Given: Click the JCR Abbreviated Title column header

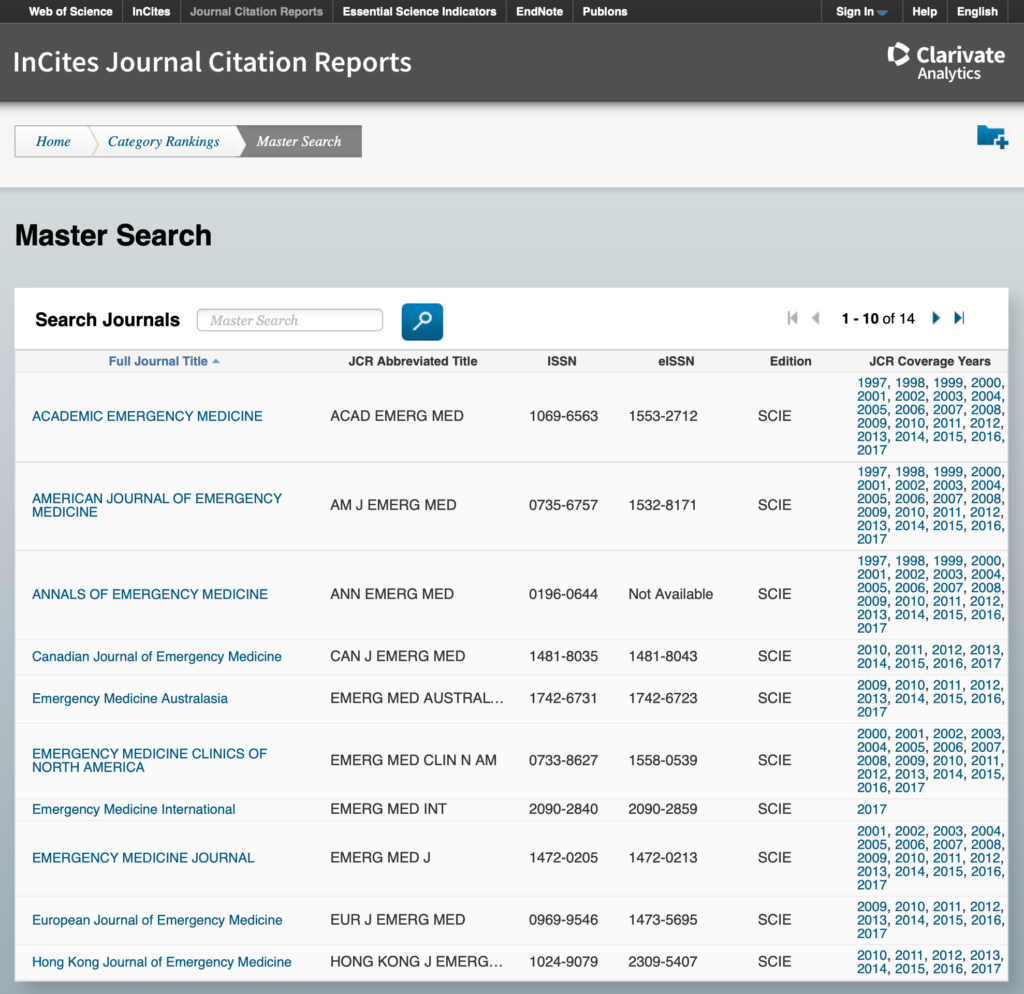Looking at the screenshot, I should 413,361.
